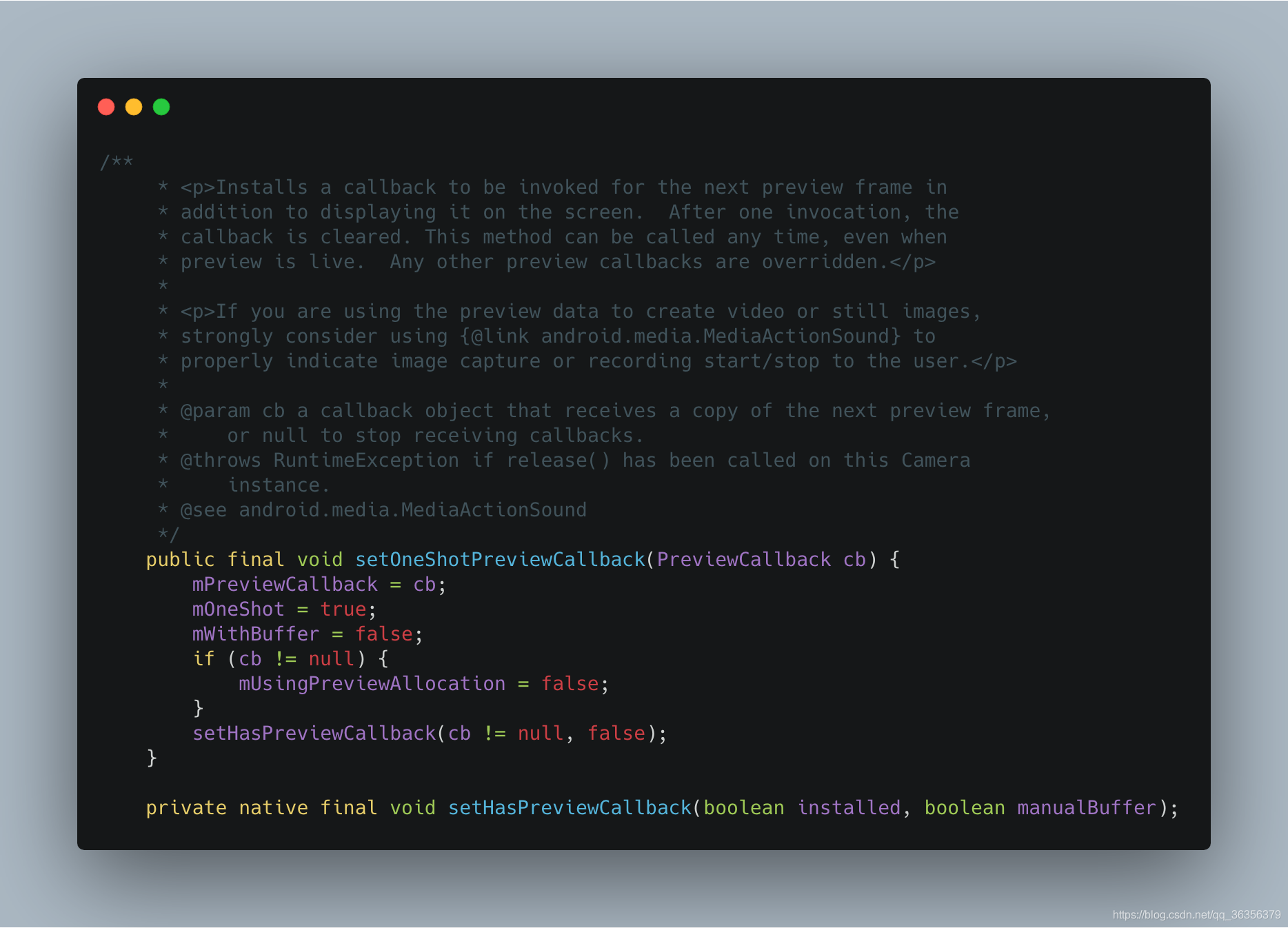
Task: Click the setHasPreviewCallback call inside the method
Action: coord(314,733)
